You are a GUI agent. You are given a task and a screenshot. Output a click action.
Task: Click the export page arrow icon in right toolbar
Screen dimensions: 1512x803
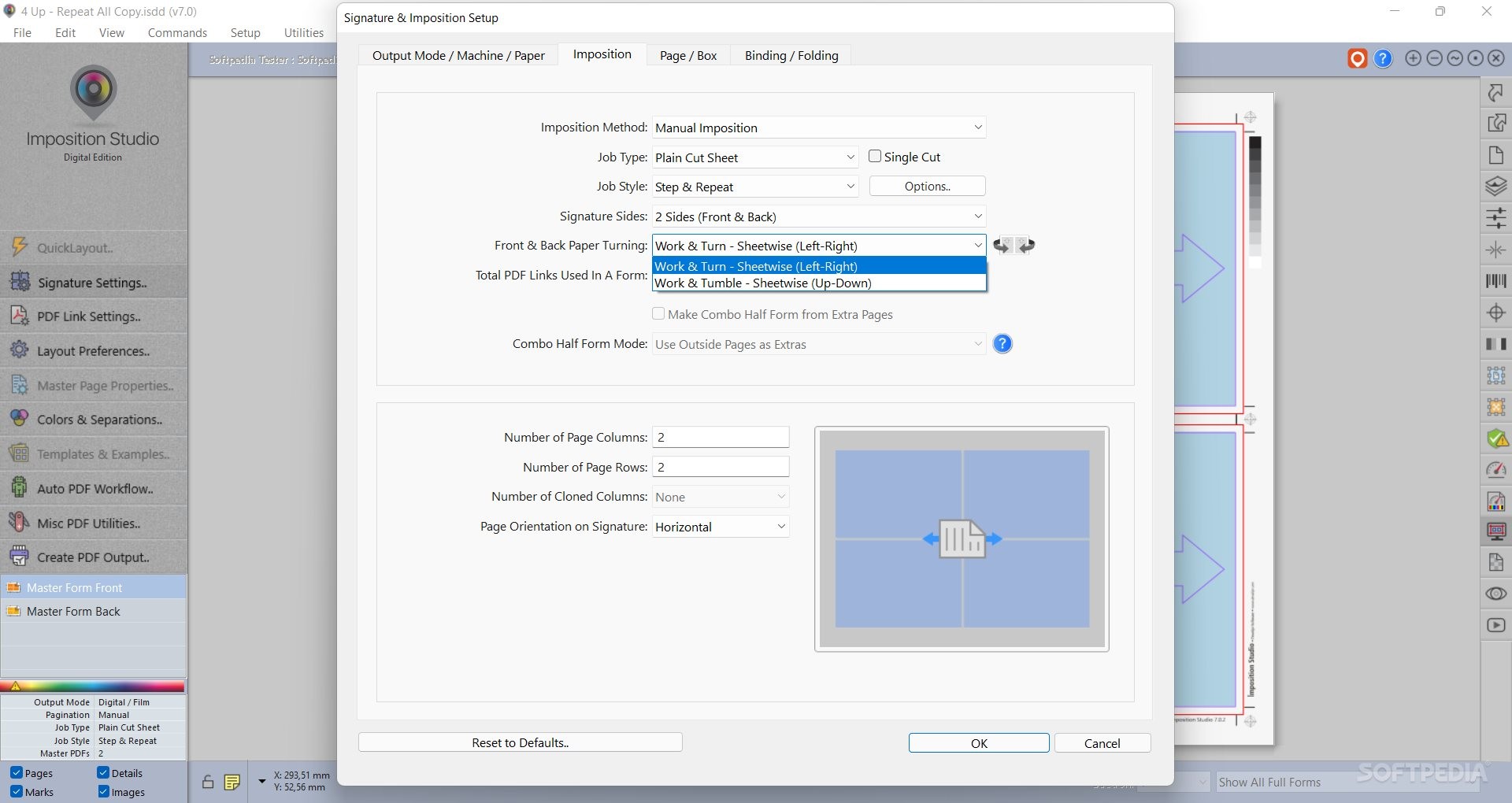coord(1495,123)
